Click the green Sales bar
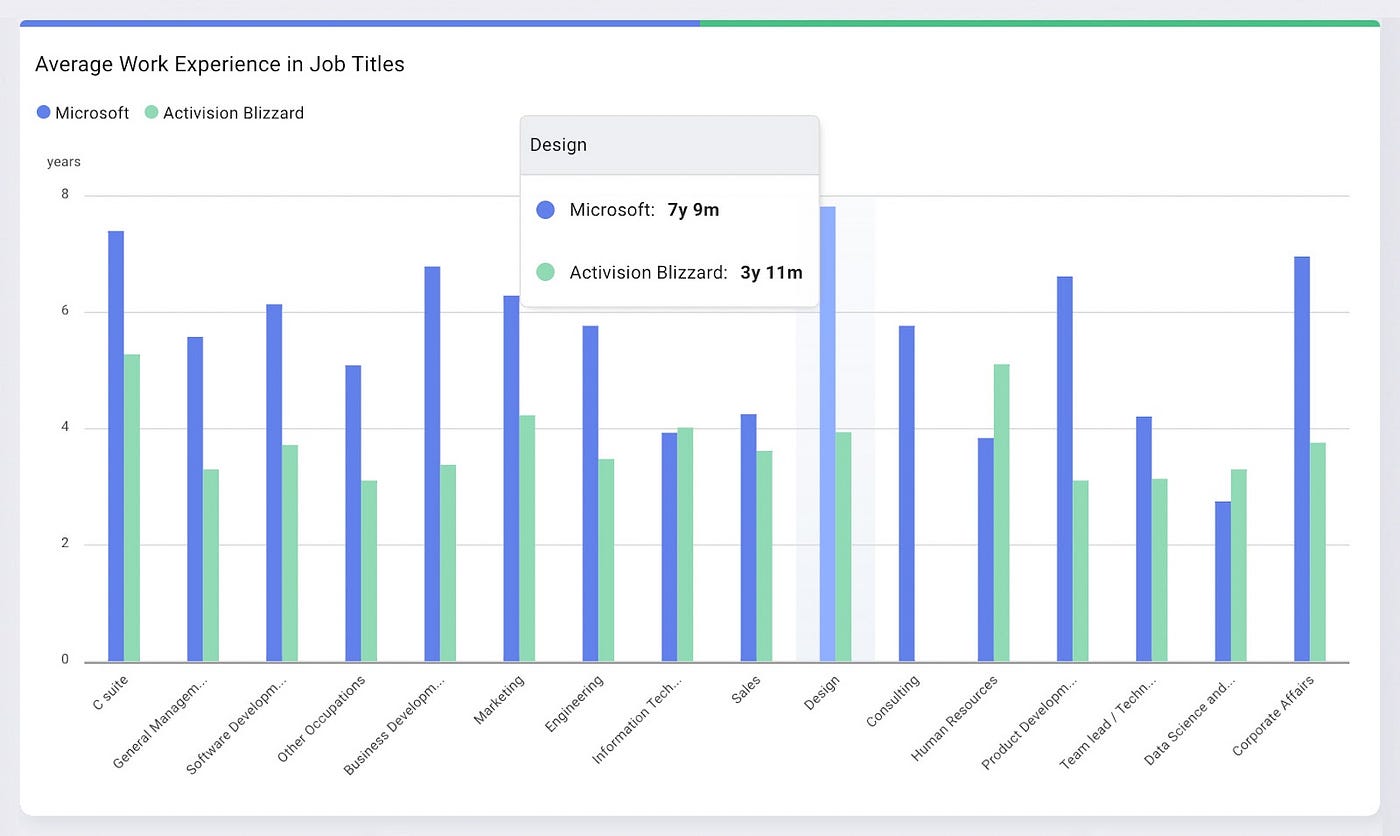The image size is (1400, 836). pyautogui.click(x=764, y=556)
